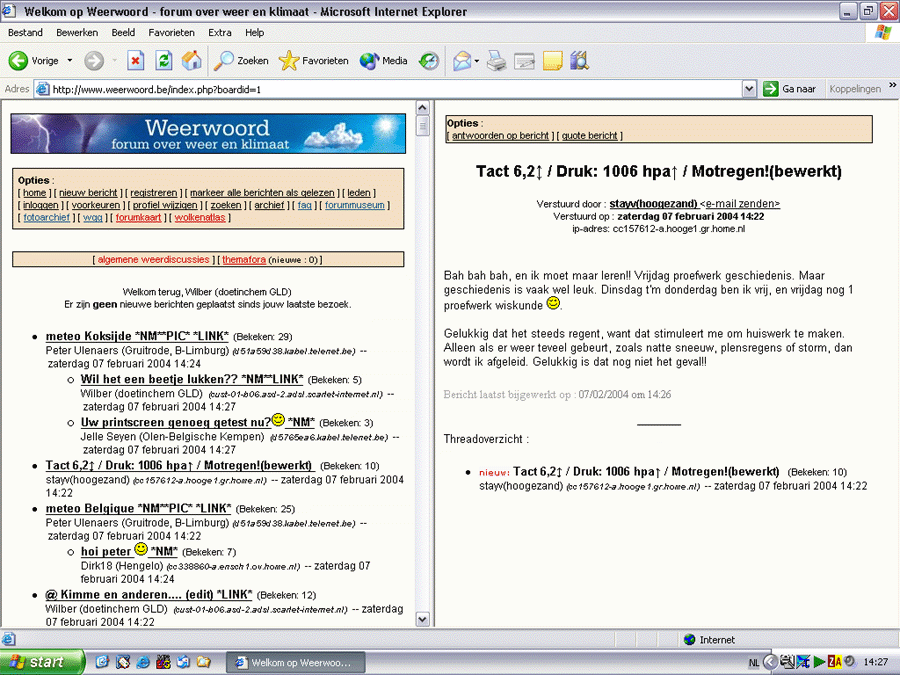Expand the Koppelingen links chevron
This screenshot has width=900, height=675.
893,86
